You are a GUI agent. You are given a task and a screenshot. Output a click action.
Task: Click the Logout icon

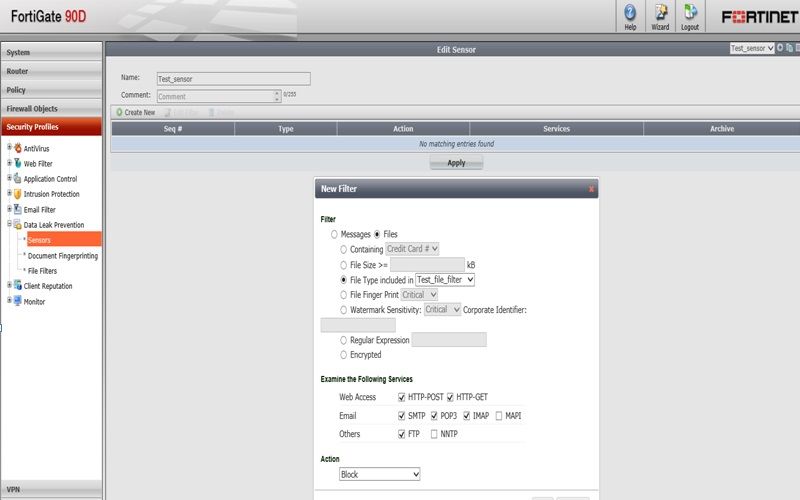tap(690, 12)
